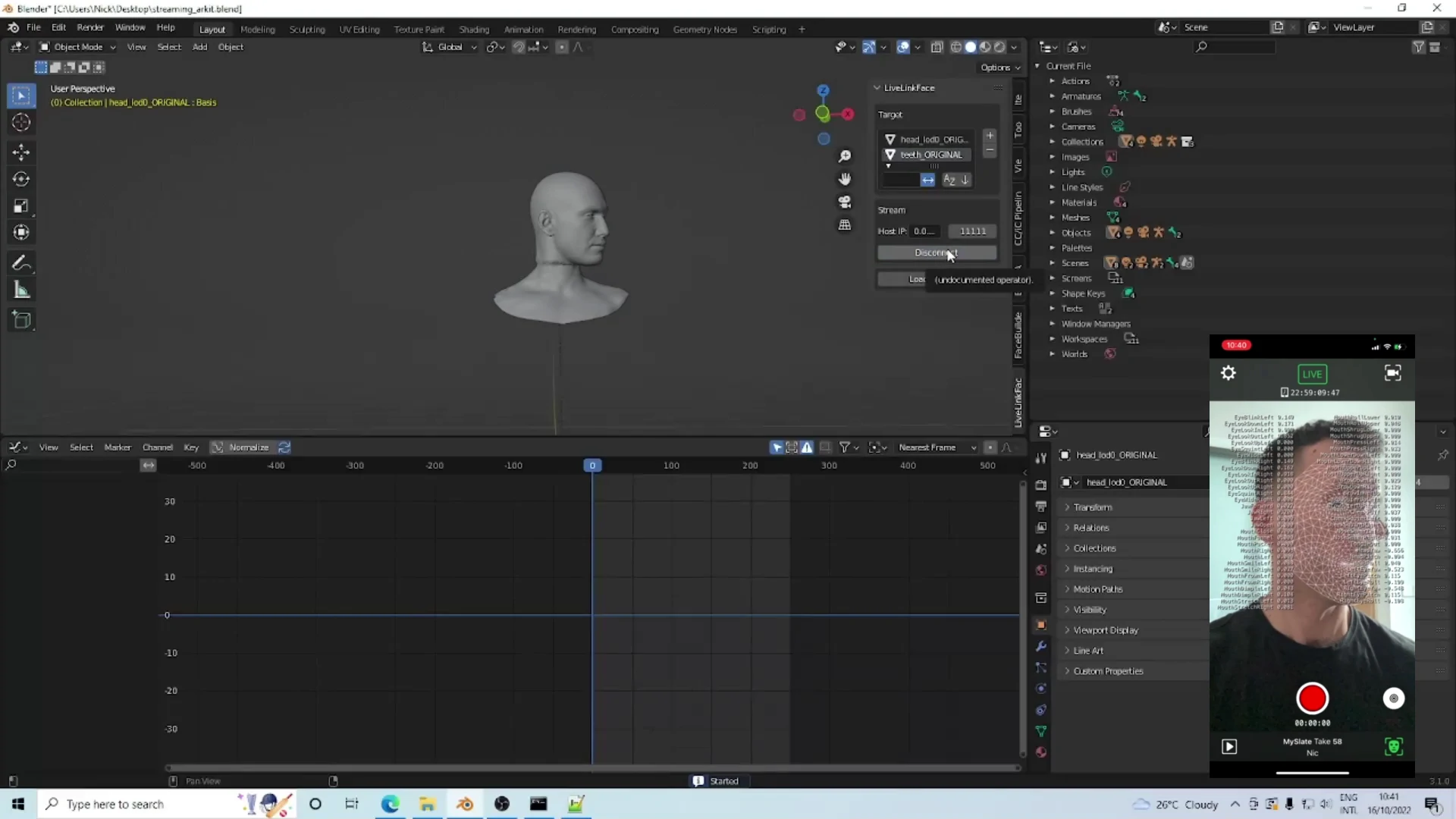
Task: Open Object Mode dropdown
Action: (x=78, y=47)
